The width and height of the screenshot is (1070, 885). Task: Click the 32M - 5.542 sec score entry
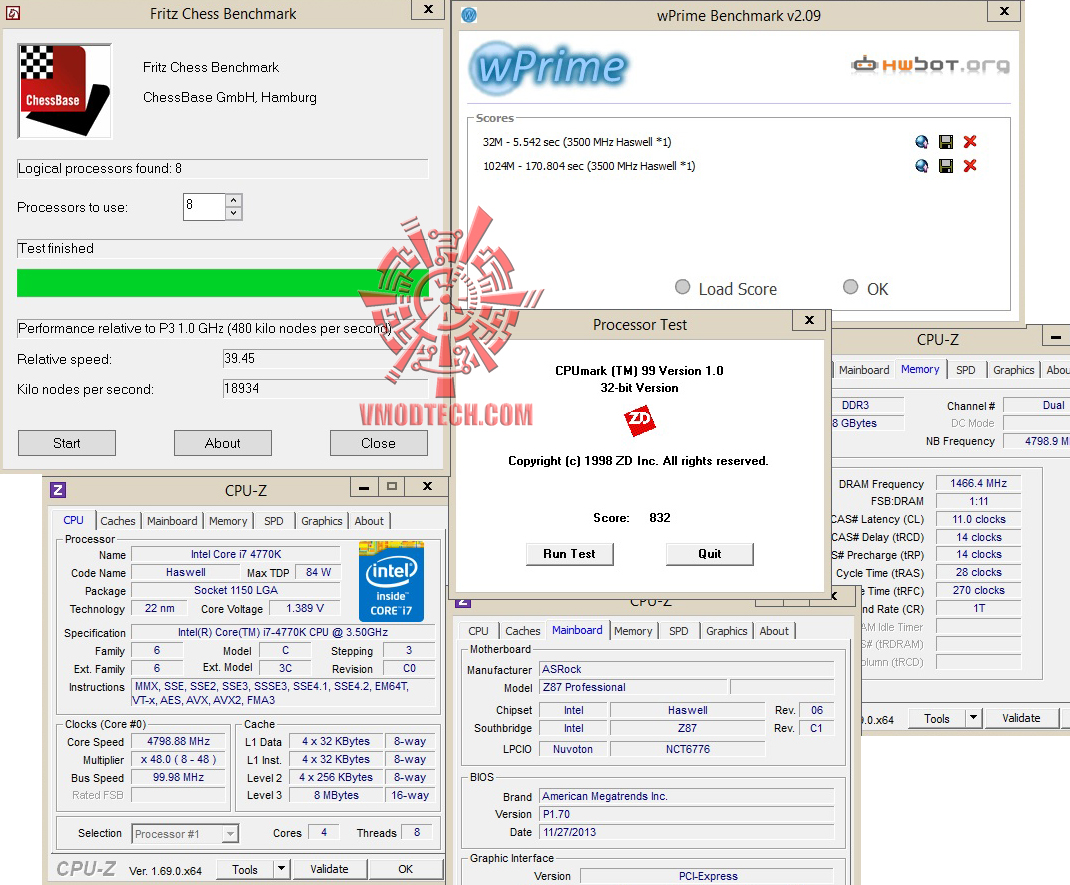[x=577, y=142]
